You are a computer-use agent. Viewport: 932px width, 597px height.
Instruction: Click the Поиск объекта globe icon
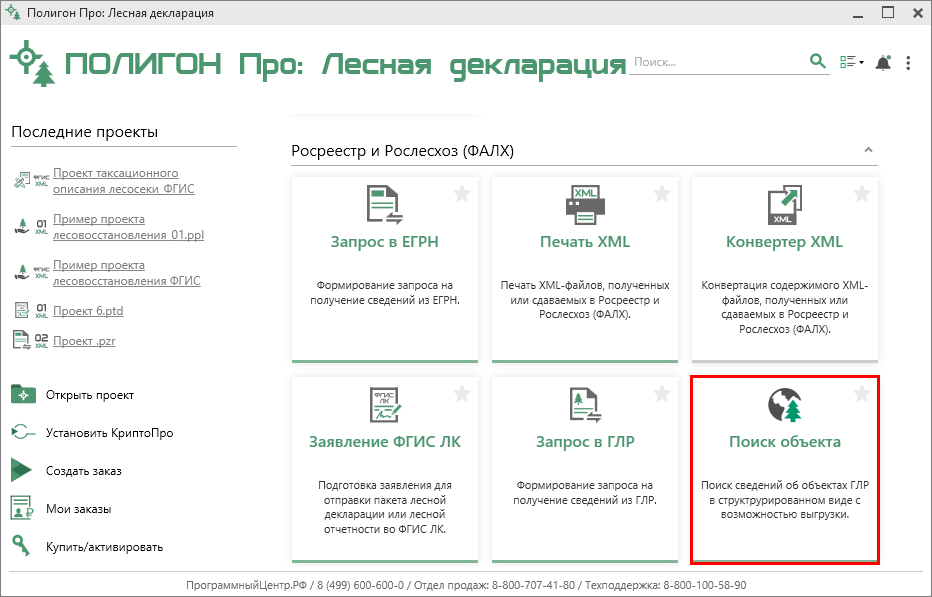[785, 404]
